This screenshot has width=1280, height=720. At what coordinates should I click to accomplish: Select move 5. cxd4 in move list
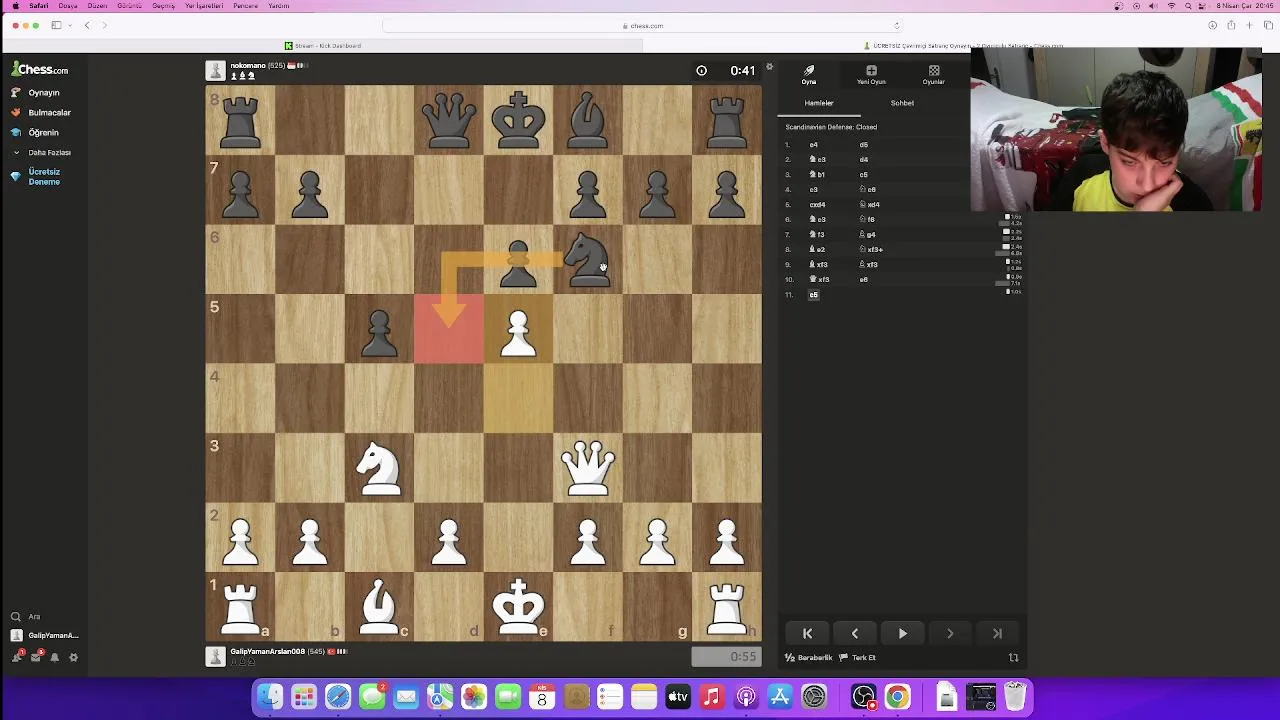[817, 205]
